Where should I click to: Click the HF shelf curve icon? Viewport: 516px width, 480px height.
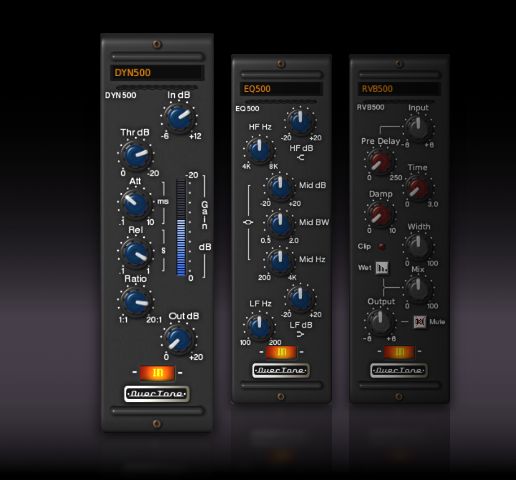300,157
